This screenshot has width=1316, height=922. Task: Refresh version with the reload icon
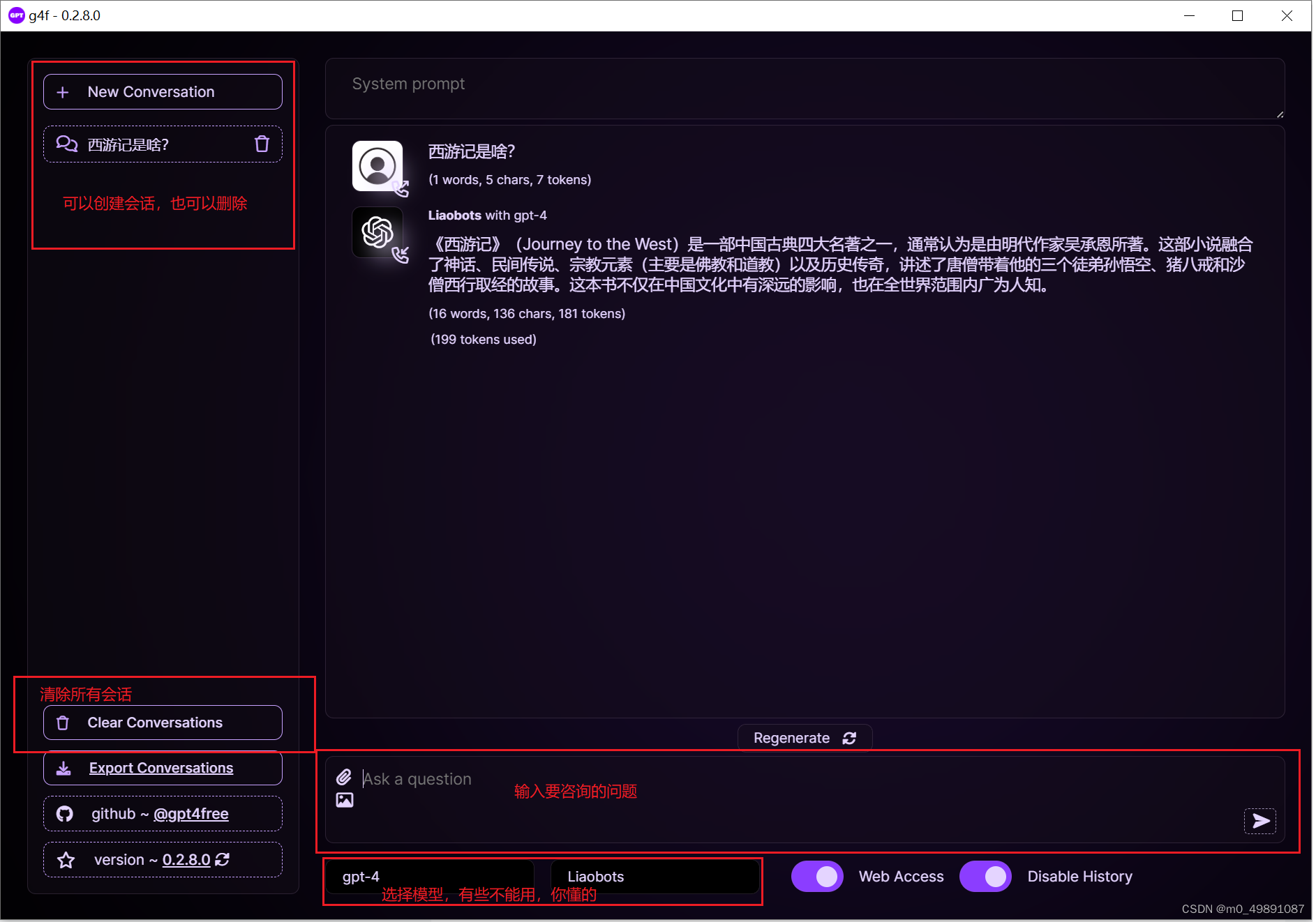[x=223, y=859]
